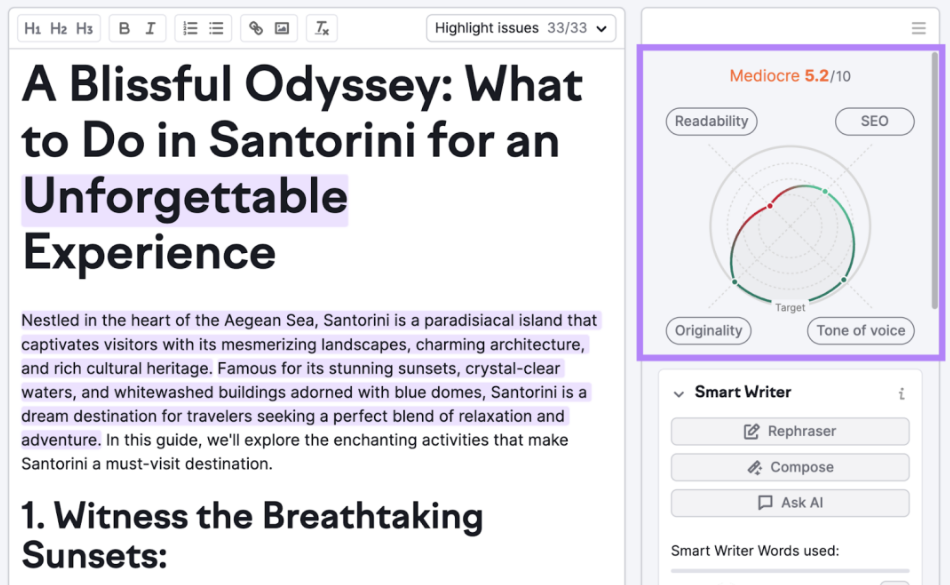This screenshot has height=585, width=950.
Task: Toggle italic formatting
Action: coord(150,28)
